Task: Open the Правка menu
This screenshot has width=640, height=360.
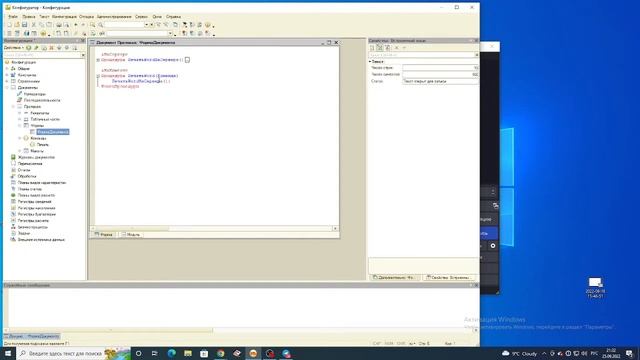Action: point(29,17)
